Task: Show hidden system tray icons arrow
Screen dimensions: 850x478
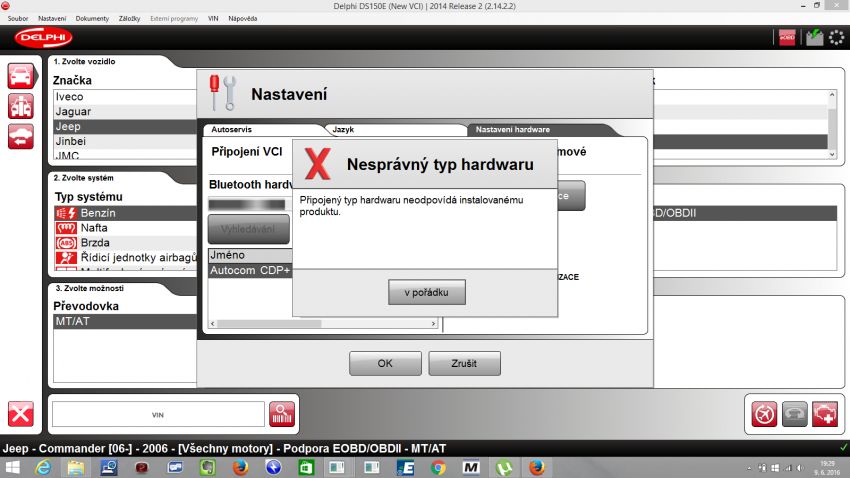Action: click(x=750, y=468)
